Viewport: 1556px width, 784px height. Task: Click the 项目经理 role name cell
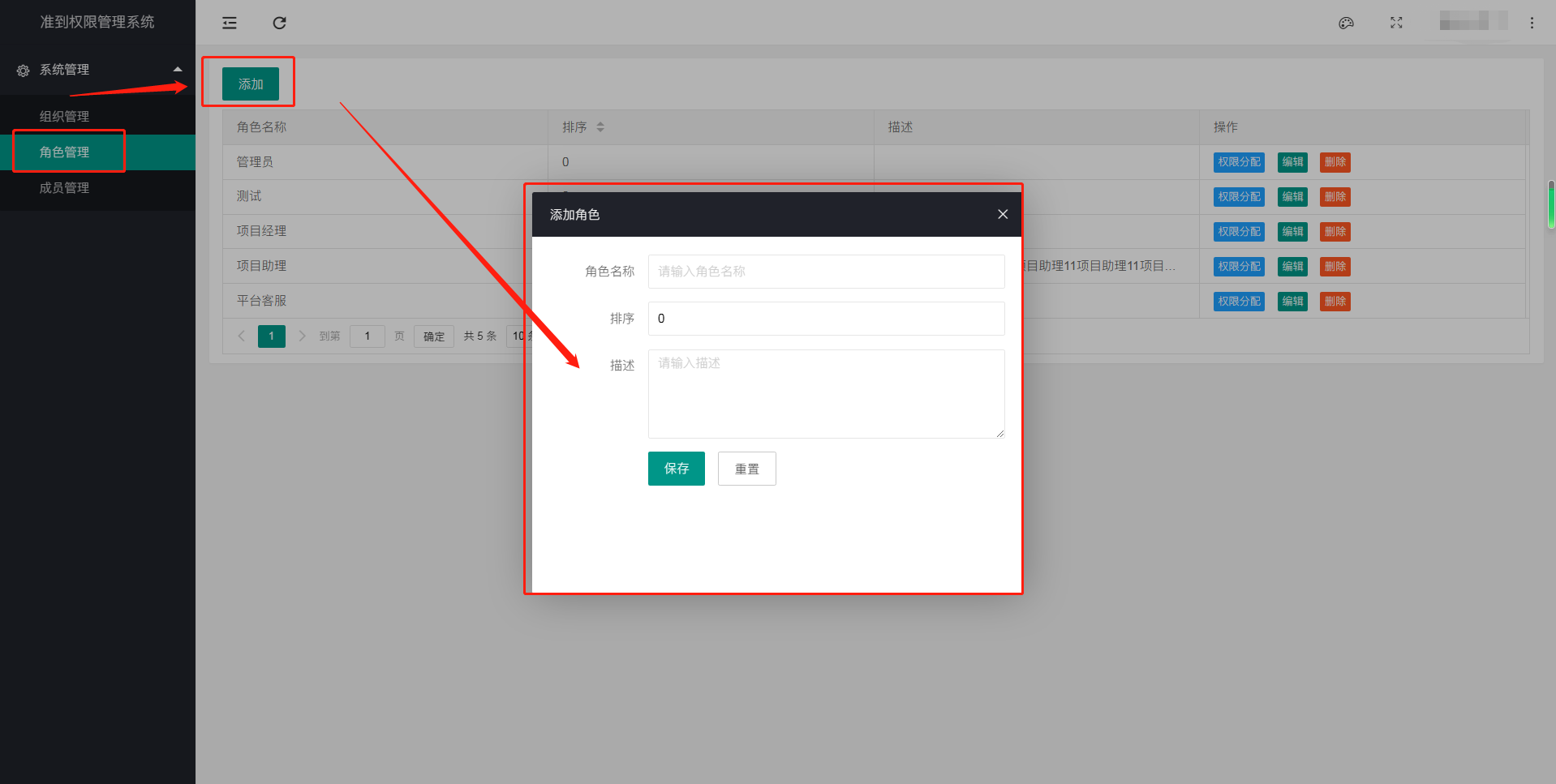pos(385,231)
